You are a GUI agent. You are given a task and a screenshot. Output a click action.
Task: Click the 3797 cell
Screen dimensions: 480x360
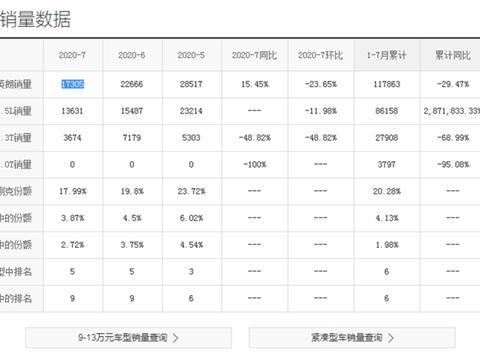pyautogui.click(x=387, y=164)
